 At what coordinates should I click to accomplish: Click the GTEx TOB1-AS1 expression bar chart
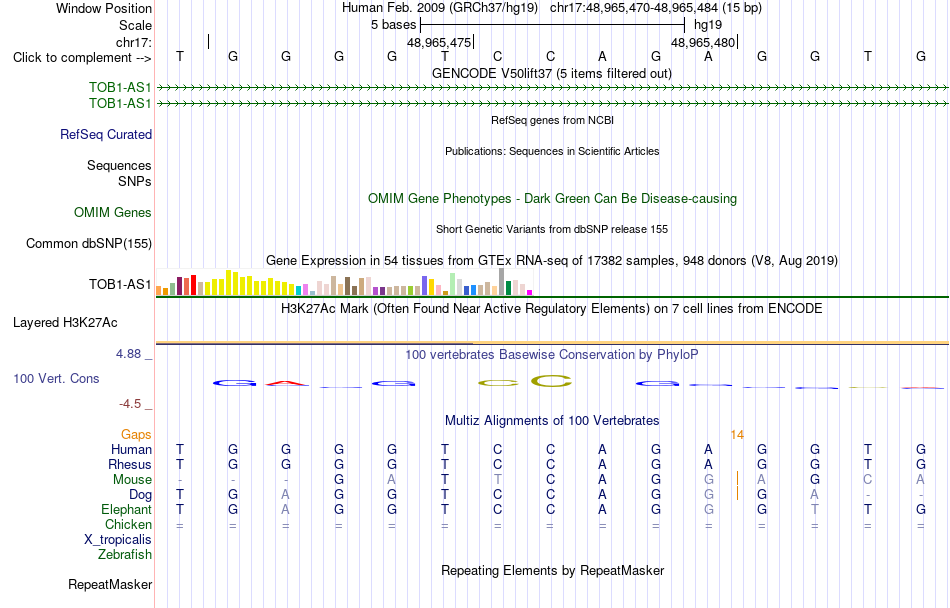344,282
